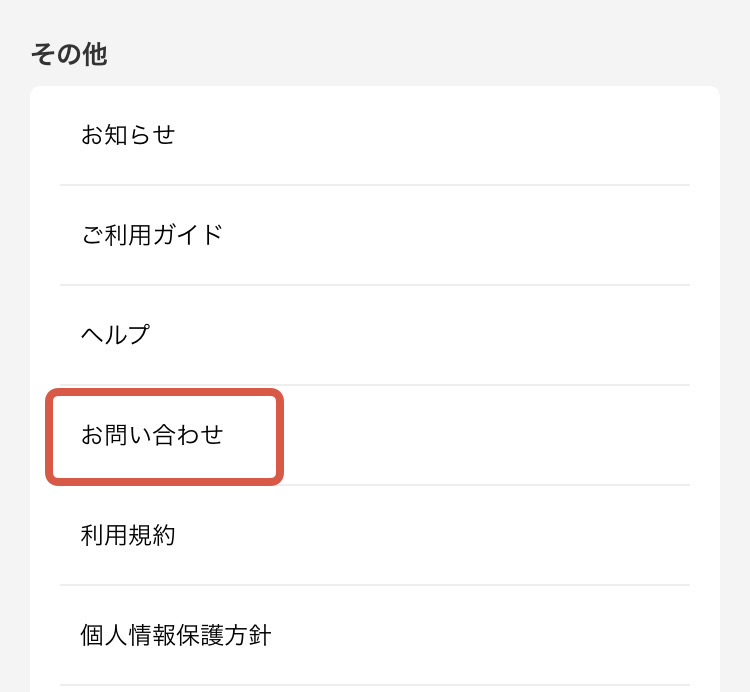Choose the Help (ヘルプ) row
The image size is (750, 692).
(374, 335)
